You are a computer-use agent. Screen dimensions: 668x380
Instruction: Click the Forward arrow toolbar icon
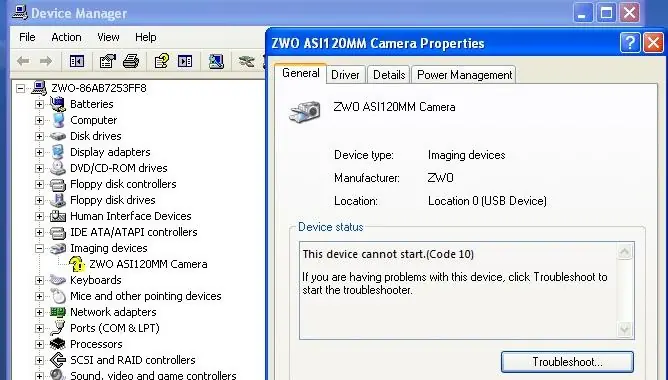[46, 61]
